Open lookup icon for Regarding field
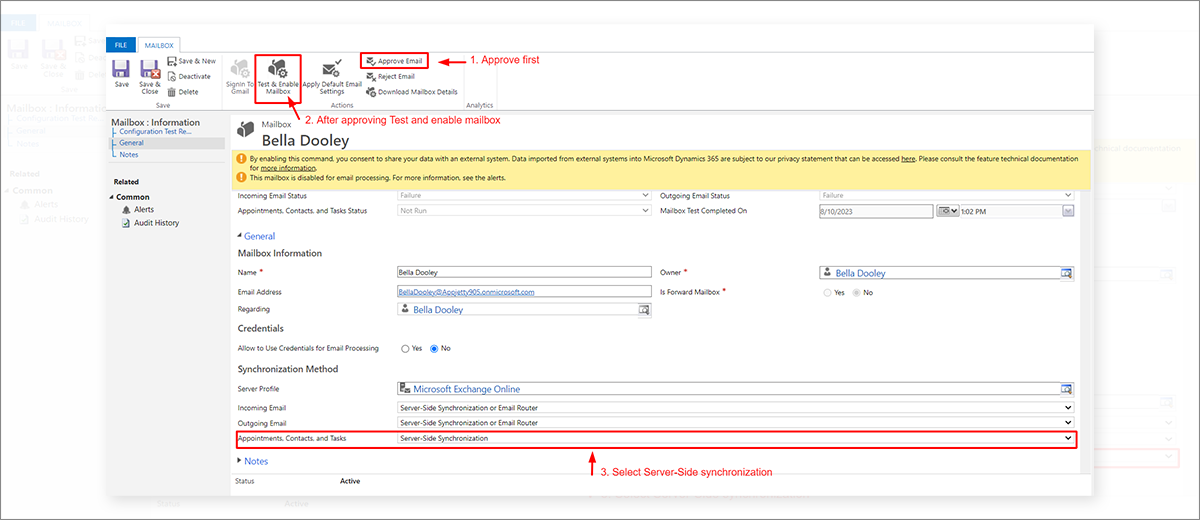Image resolution: width=1200 pixels, height=520 pixels. [644, 310]
